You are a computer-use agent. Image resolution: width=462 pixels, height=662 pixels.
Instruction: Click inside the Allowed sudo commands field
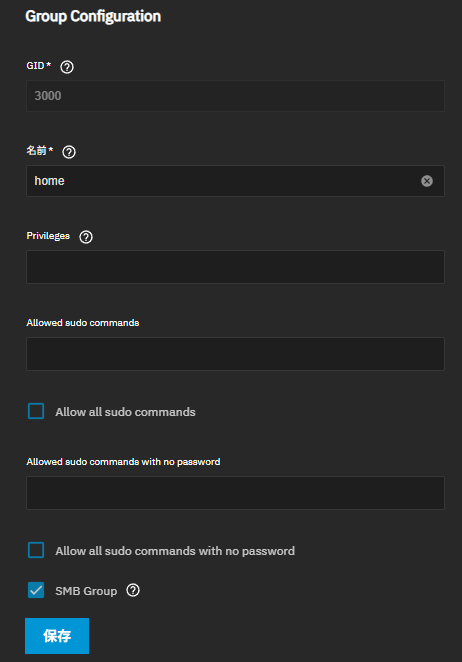click(235, 354)
